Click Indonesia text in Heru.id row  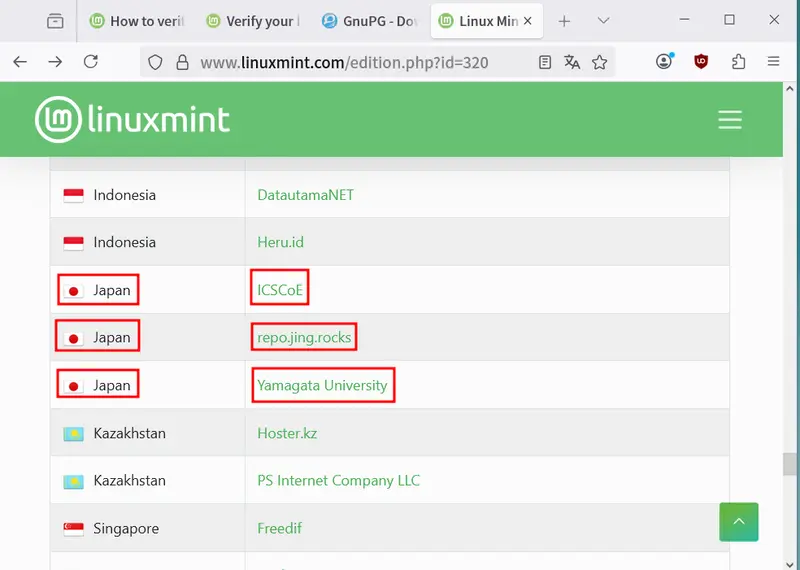coord(124,242)
